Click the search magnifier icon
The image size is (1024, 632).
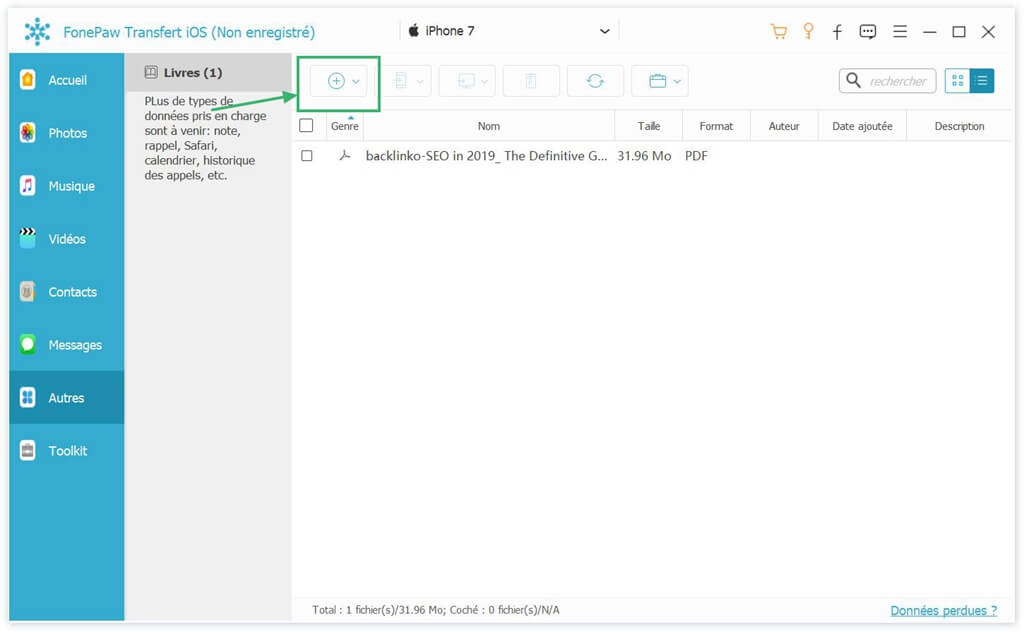coord(853,80)
